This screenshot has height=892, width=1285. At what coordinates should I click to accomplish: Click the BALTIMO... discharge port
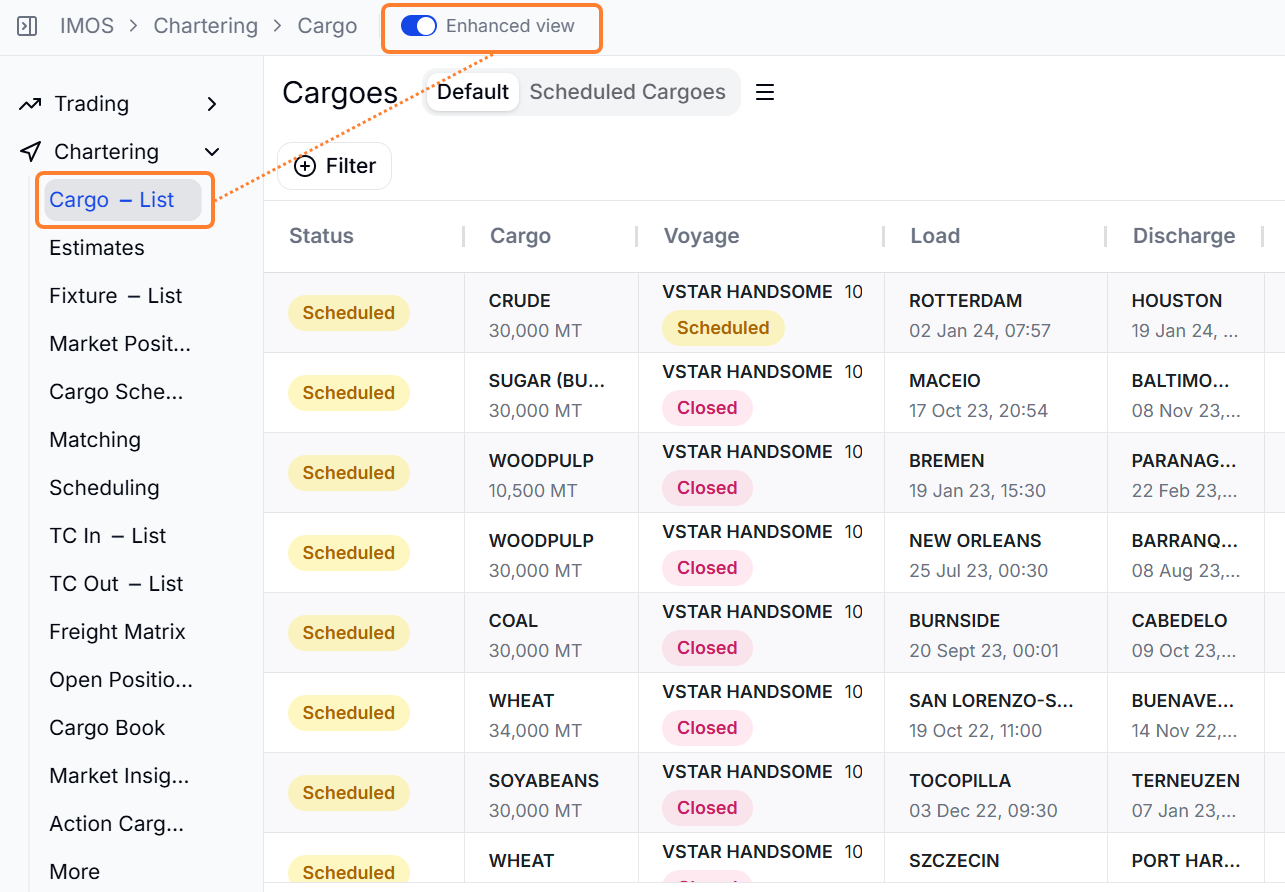coord(1180,381)
